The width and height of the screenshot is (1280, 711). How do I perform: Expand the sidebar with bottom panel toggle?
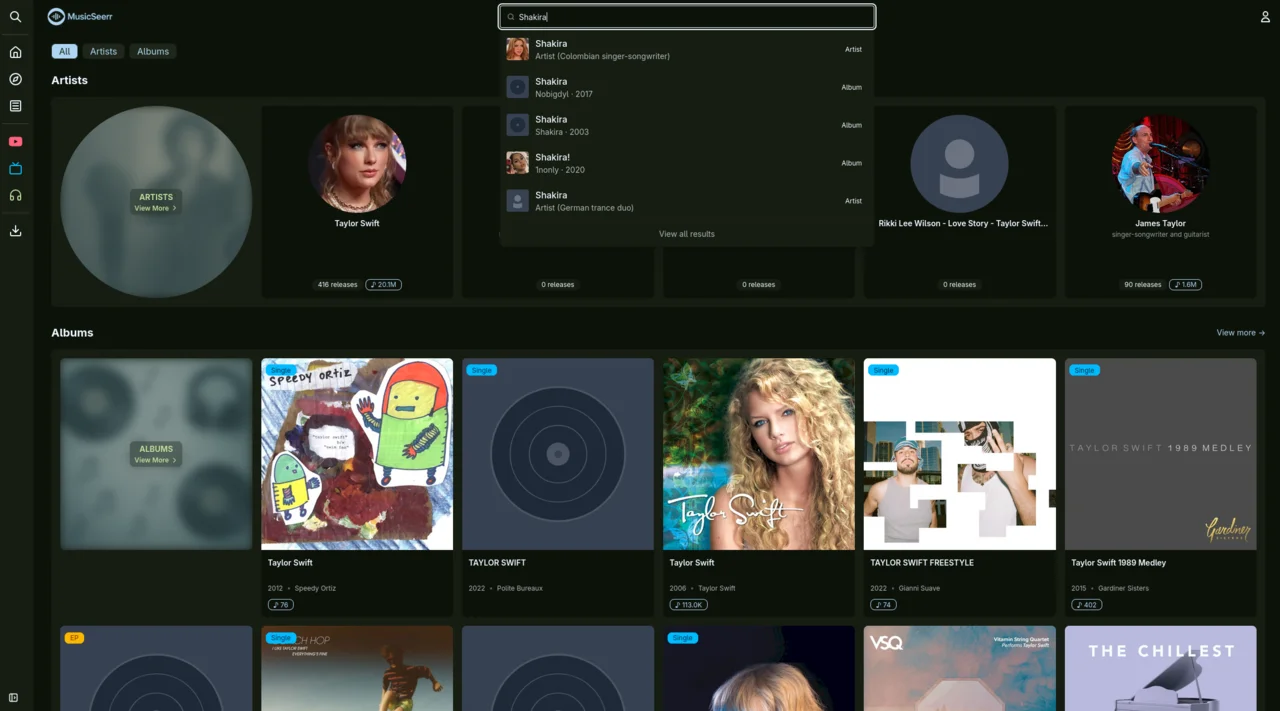pyautogui.click(x=14, y=697)
